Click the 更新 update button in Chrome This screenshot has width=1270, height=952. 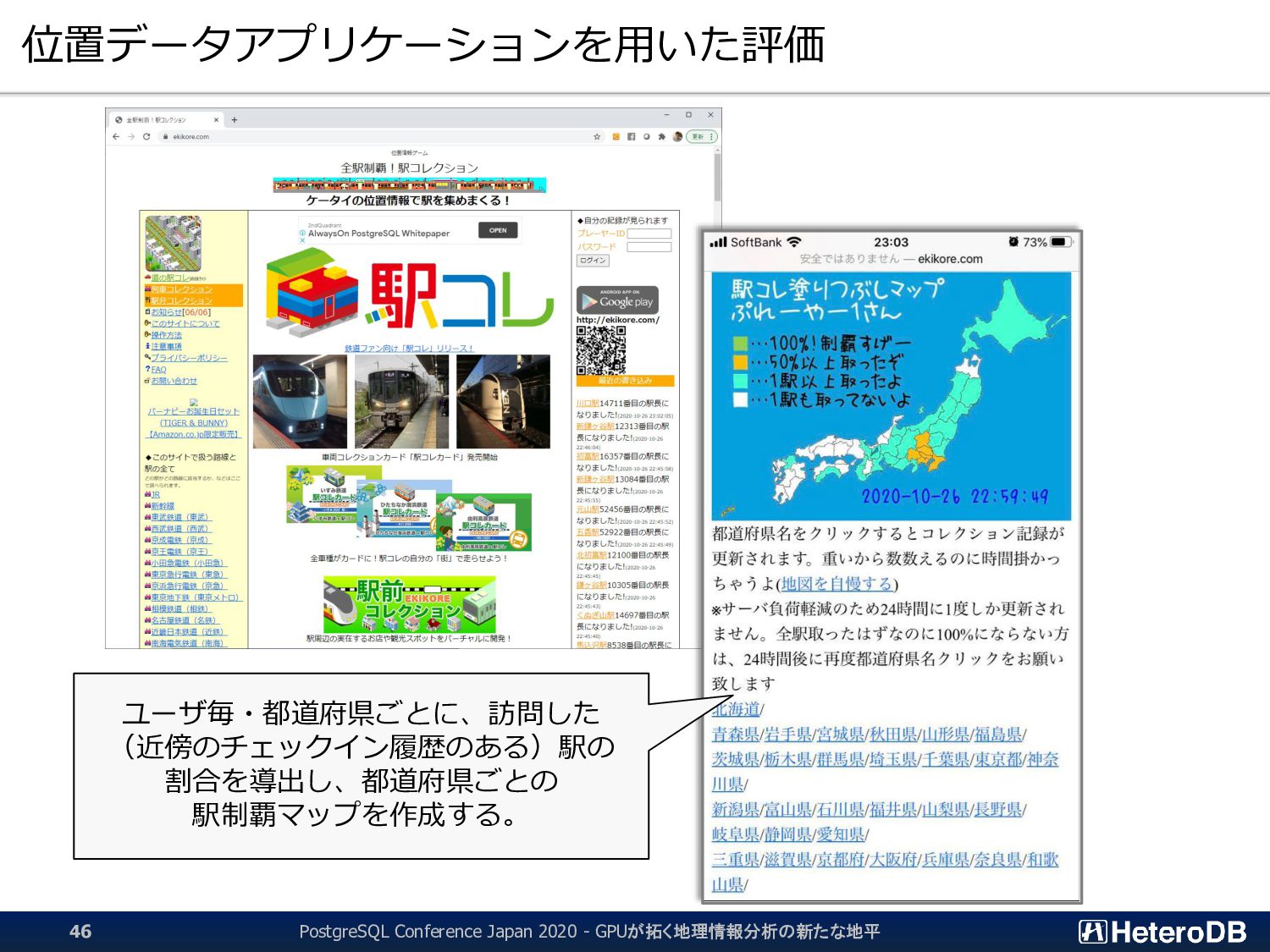[x=702, y=136]
